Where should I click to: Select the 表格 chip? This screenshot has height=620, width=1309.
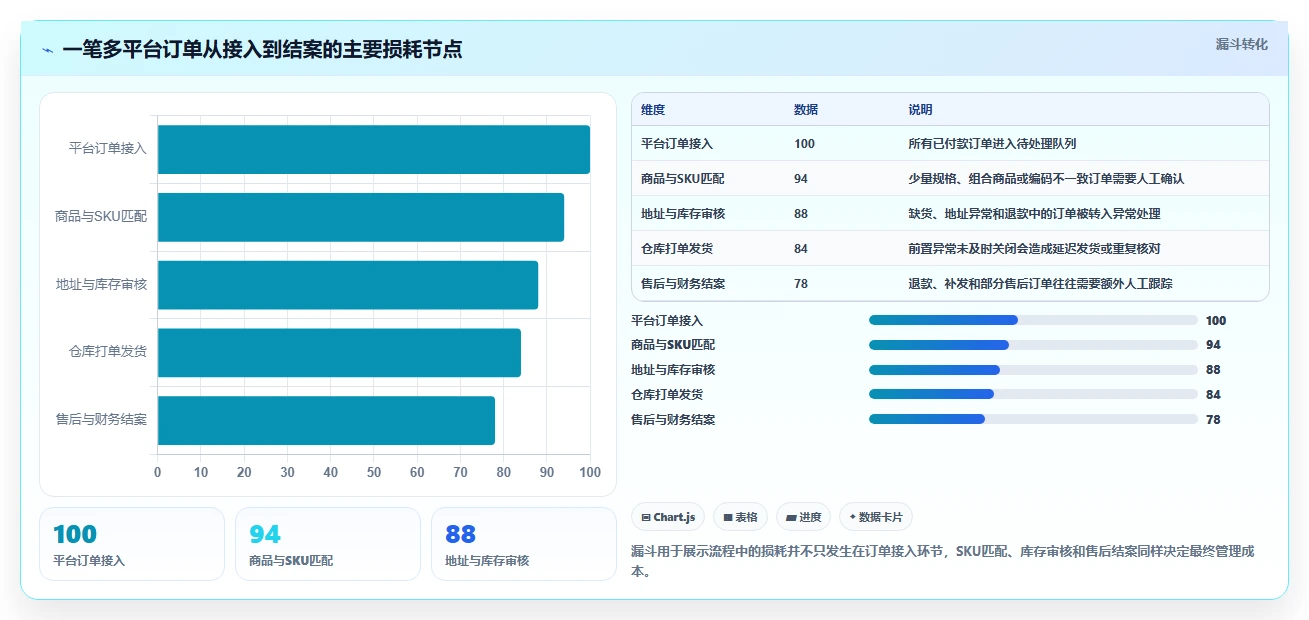740,517
